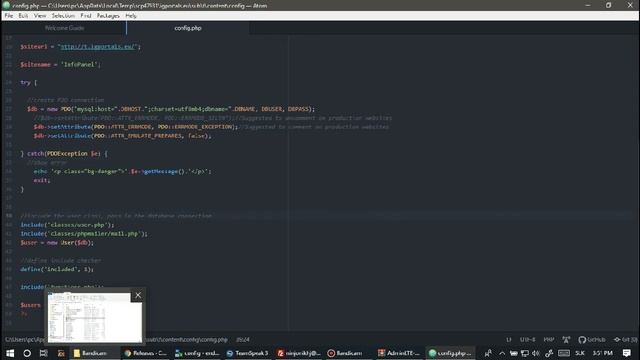This screenshot has height=360, width=640.
Task: Open the pinned app next to Task View
Action: 61,353
